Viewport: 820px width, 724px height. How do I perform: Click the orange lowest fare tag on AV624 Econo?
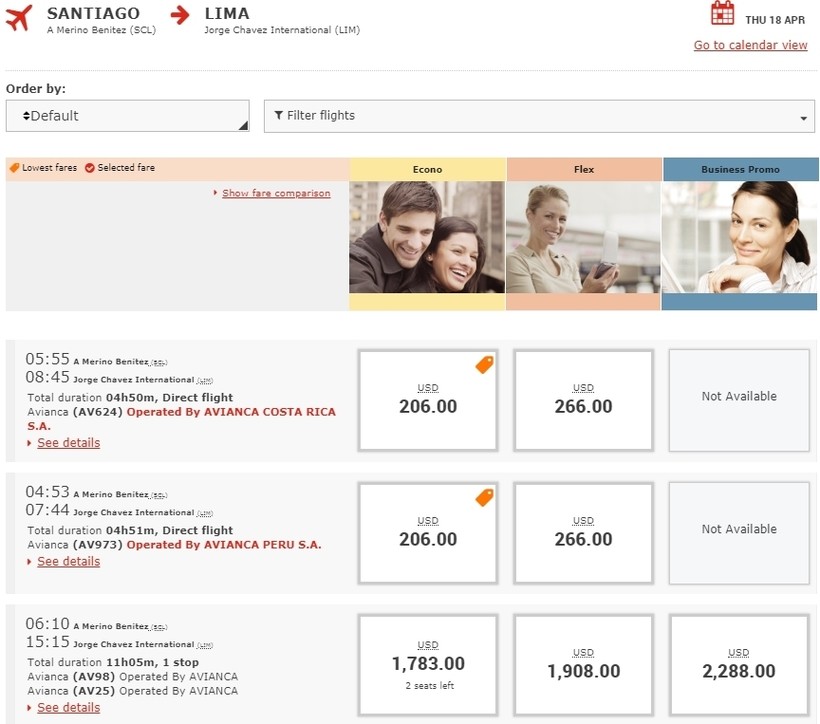pos(484,365)
